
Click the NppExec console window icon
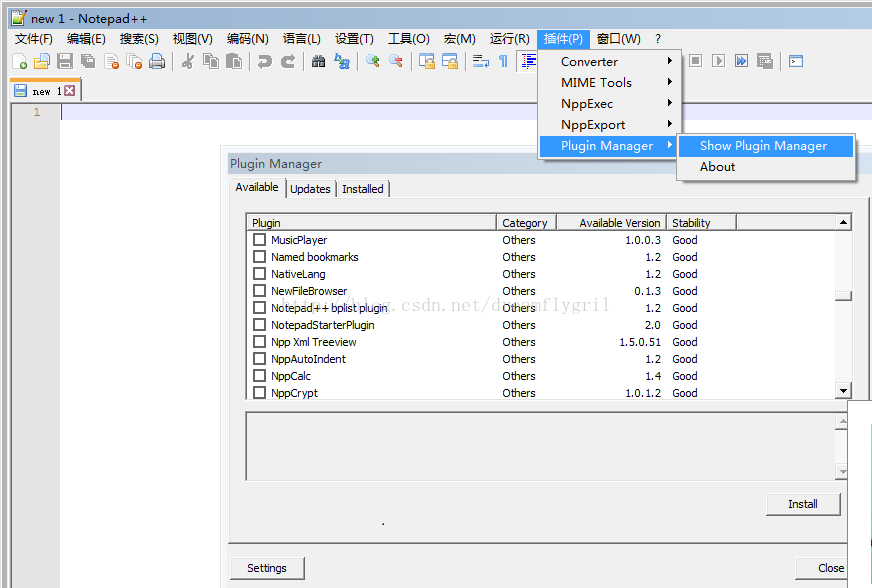click(796, 61)
